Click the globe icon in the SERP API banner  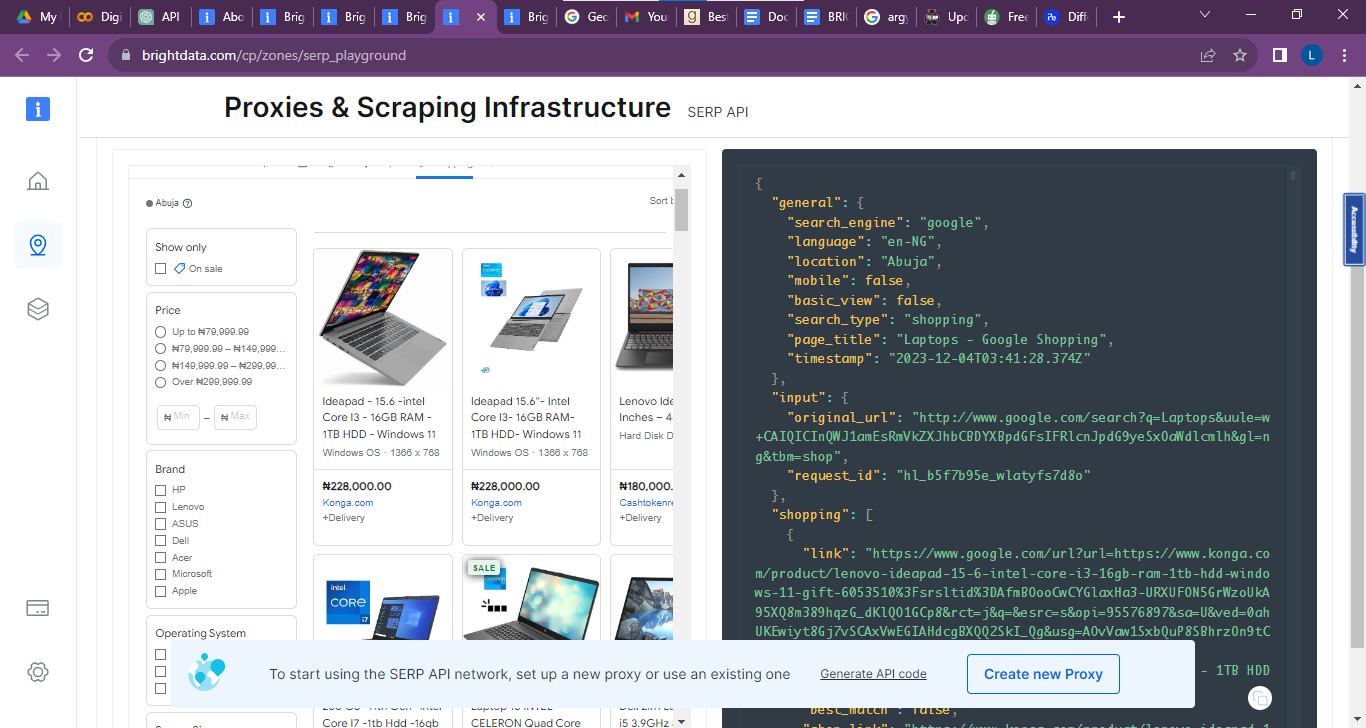point(207,672)
